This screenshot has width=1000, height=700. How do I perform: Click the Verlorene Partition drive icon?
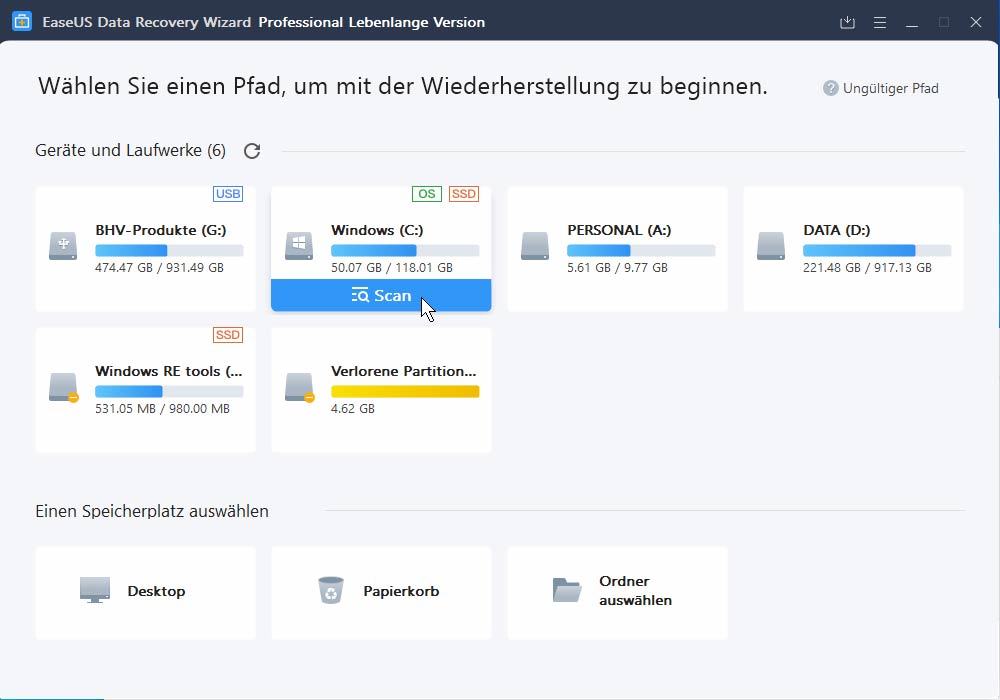click(x=299, y=387)
